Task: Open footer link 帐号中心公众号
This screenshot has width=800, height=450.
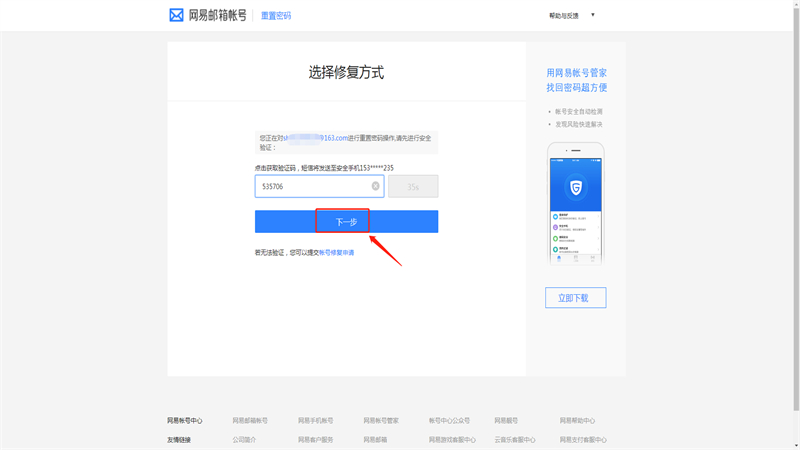Action: [449, 420]
